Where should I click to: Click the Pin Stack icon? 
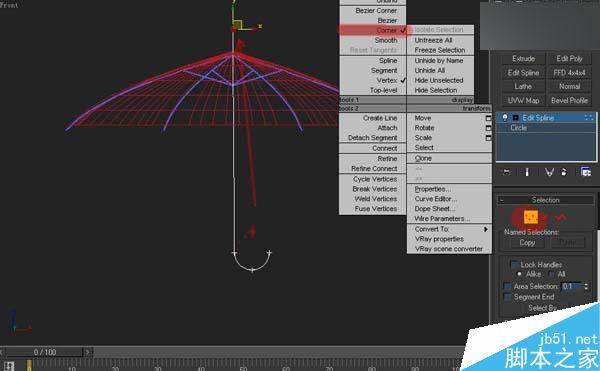(506, 172)
